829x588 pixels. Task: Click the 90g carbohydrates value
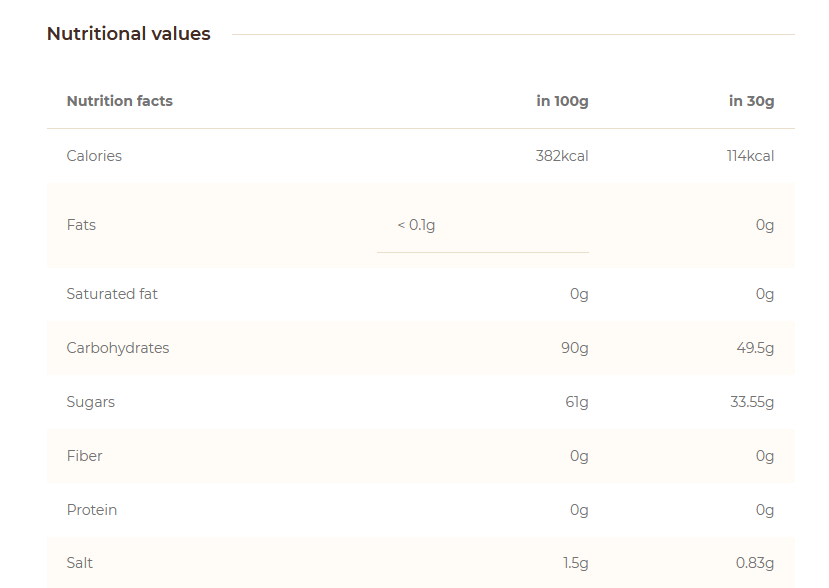point(575,348)
